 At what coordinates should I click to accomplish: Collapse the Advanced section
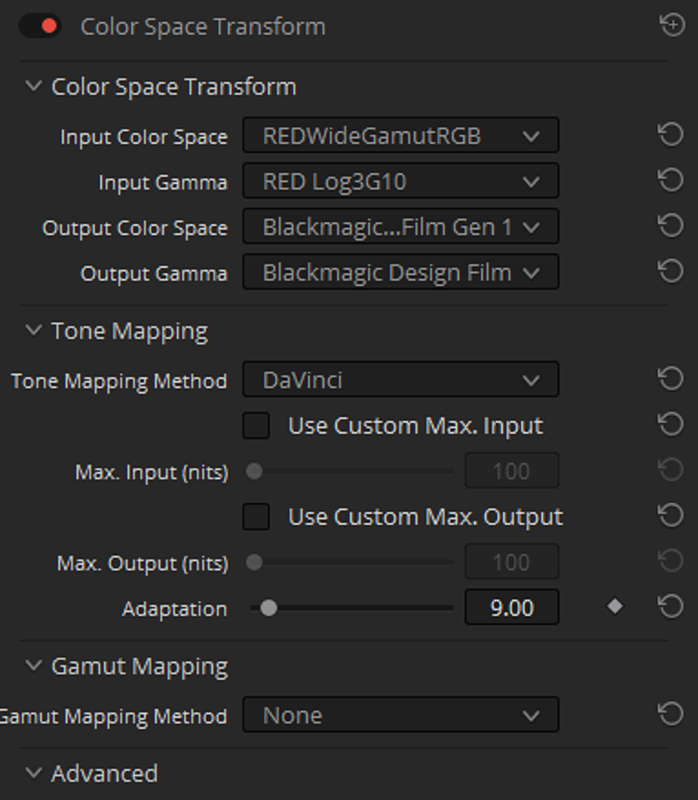point(34,772)
